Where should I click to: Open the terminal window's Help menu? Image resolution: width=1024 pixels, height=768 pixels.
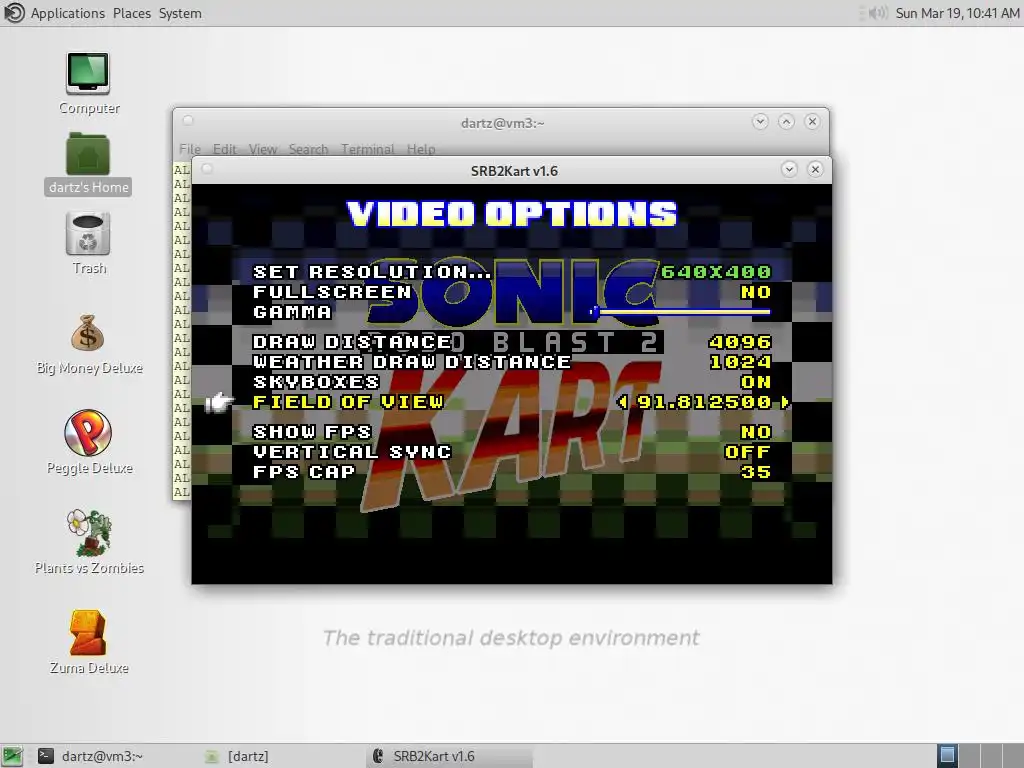(x=421, y=149)
